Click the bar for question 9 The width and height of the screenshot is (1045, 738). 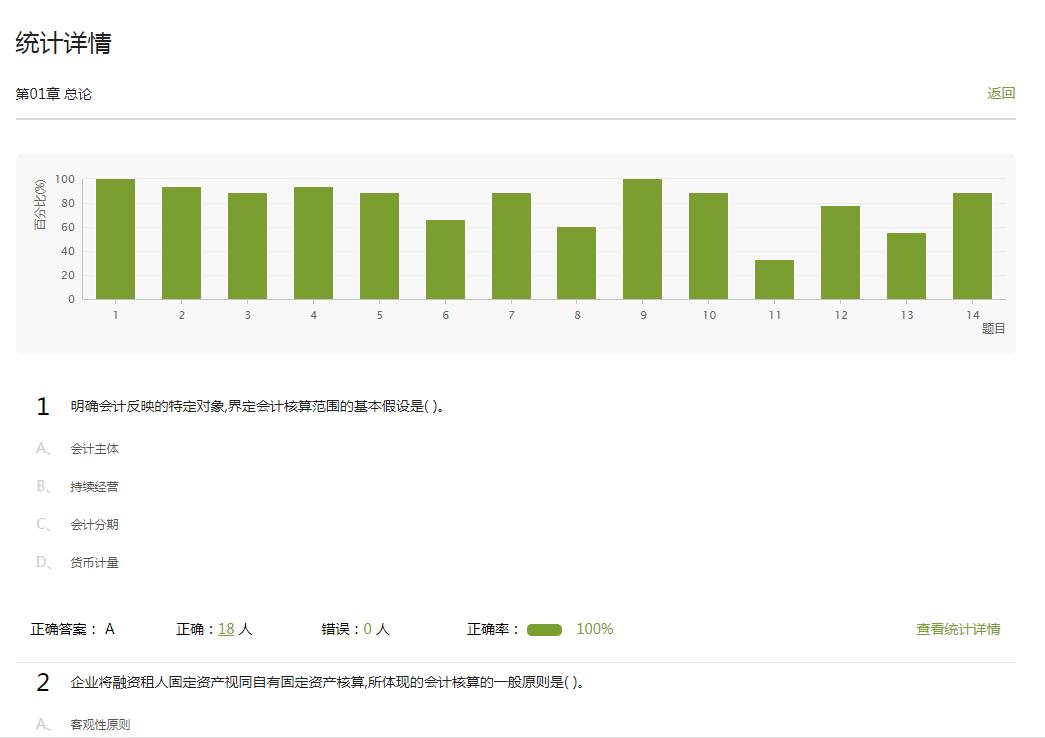point(642,239)
